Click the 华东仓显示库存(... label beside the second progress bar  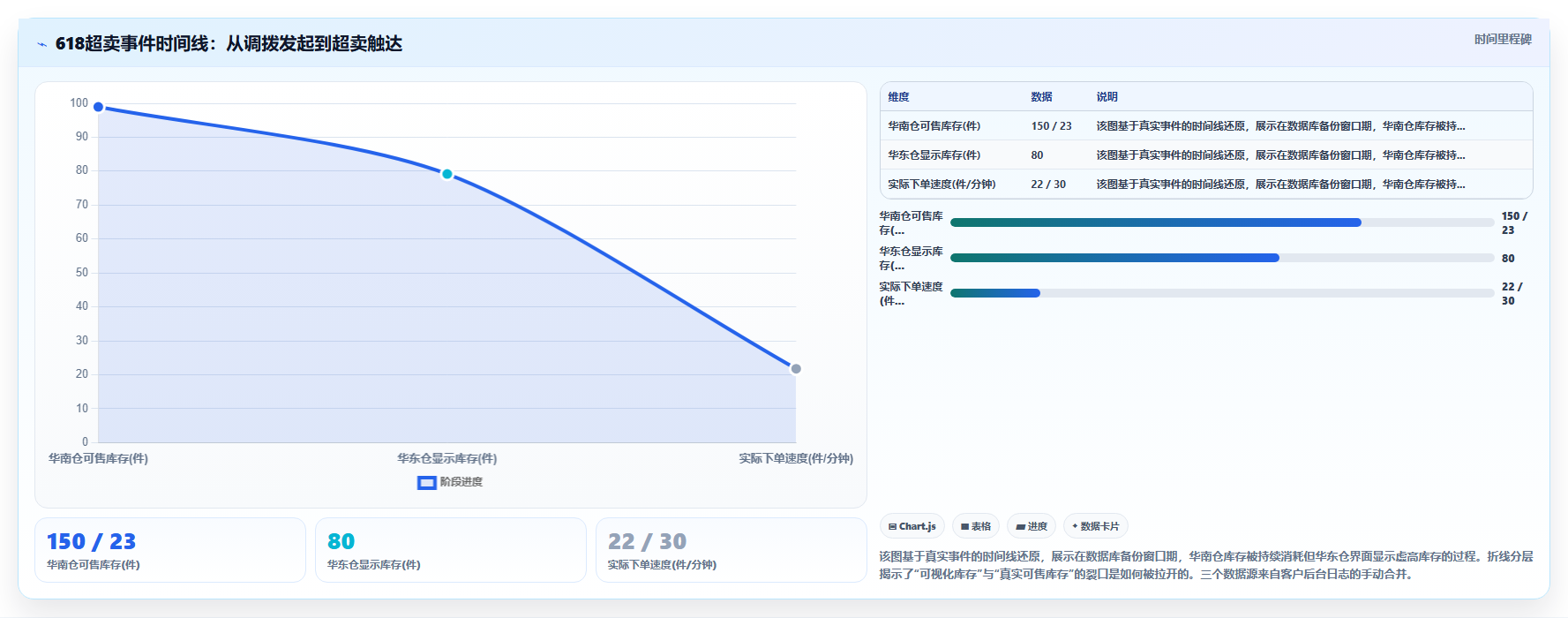pyautogui.click(x=911, y=258)
